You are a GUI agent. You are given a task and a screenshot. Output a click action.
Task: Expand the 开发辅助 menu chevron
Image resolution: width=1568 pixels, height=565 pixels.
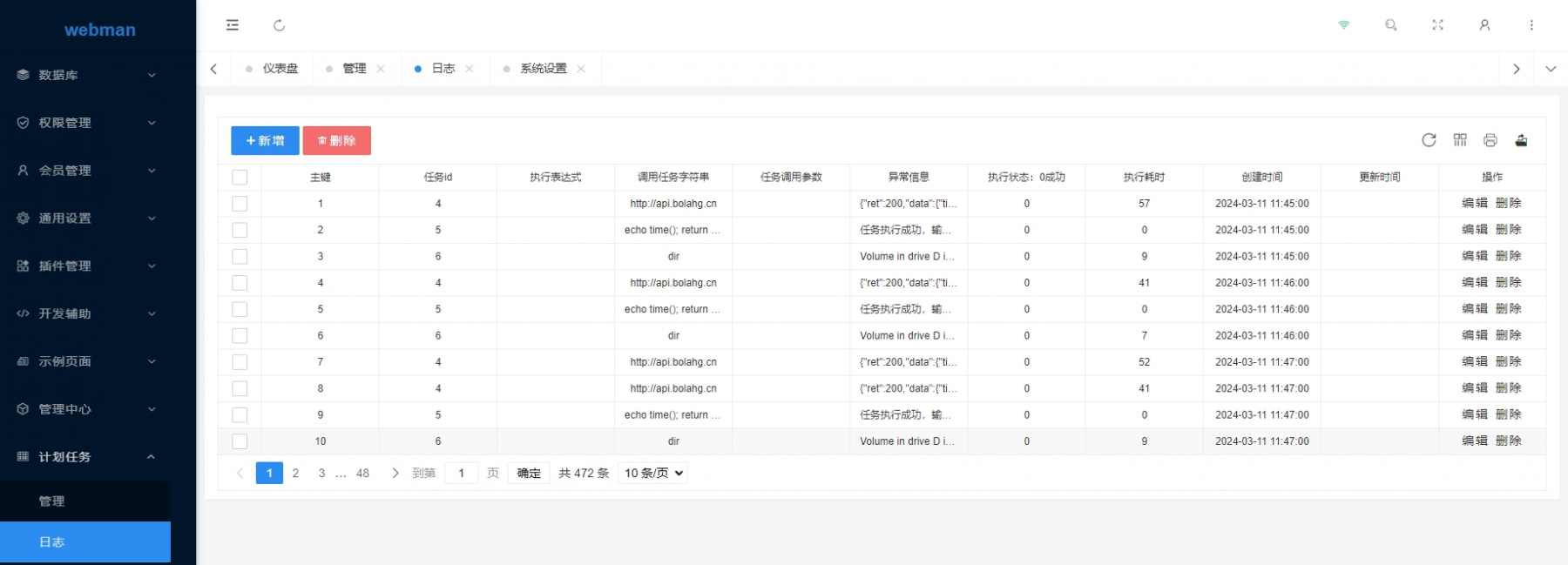[152, 313]
